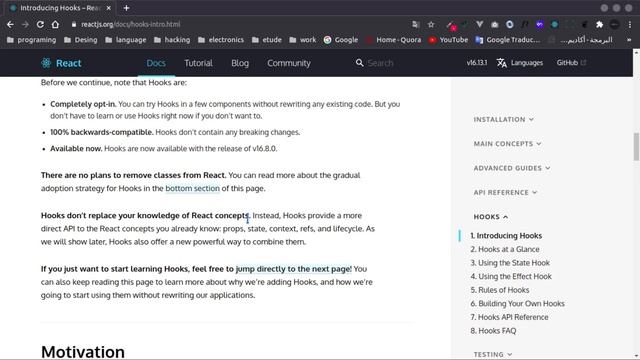Show more bookmarks overflow arrow
The height and width of the screenshot is (360, 640).
629,40
